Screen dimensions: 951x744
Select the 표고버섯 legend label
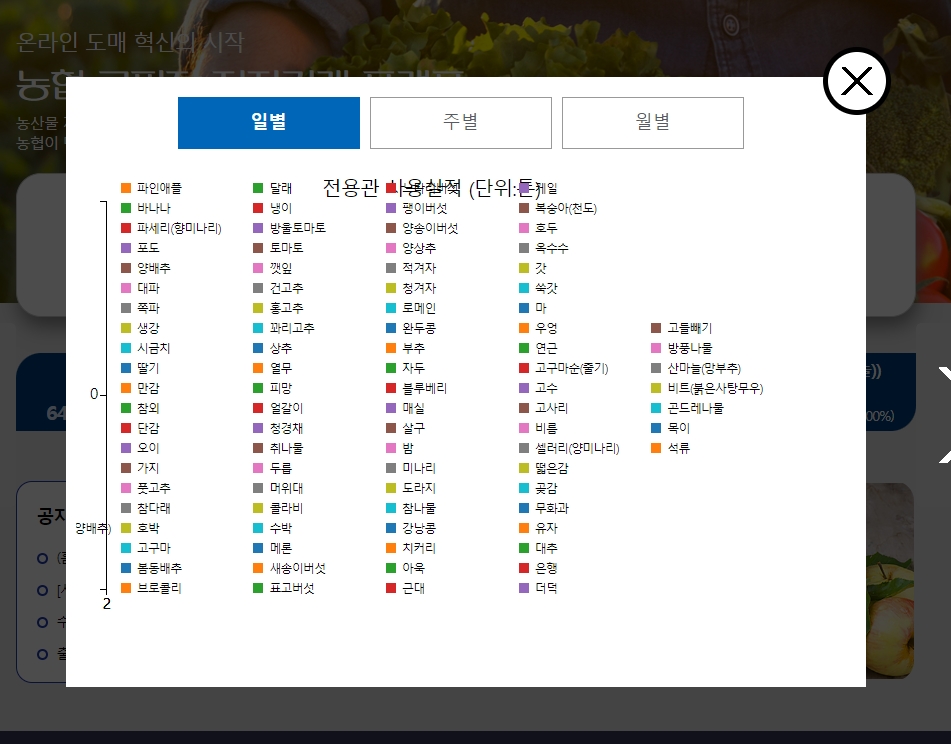click(292, 588)
